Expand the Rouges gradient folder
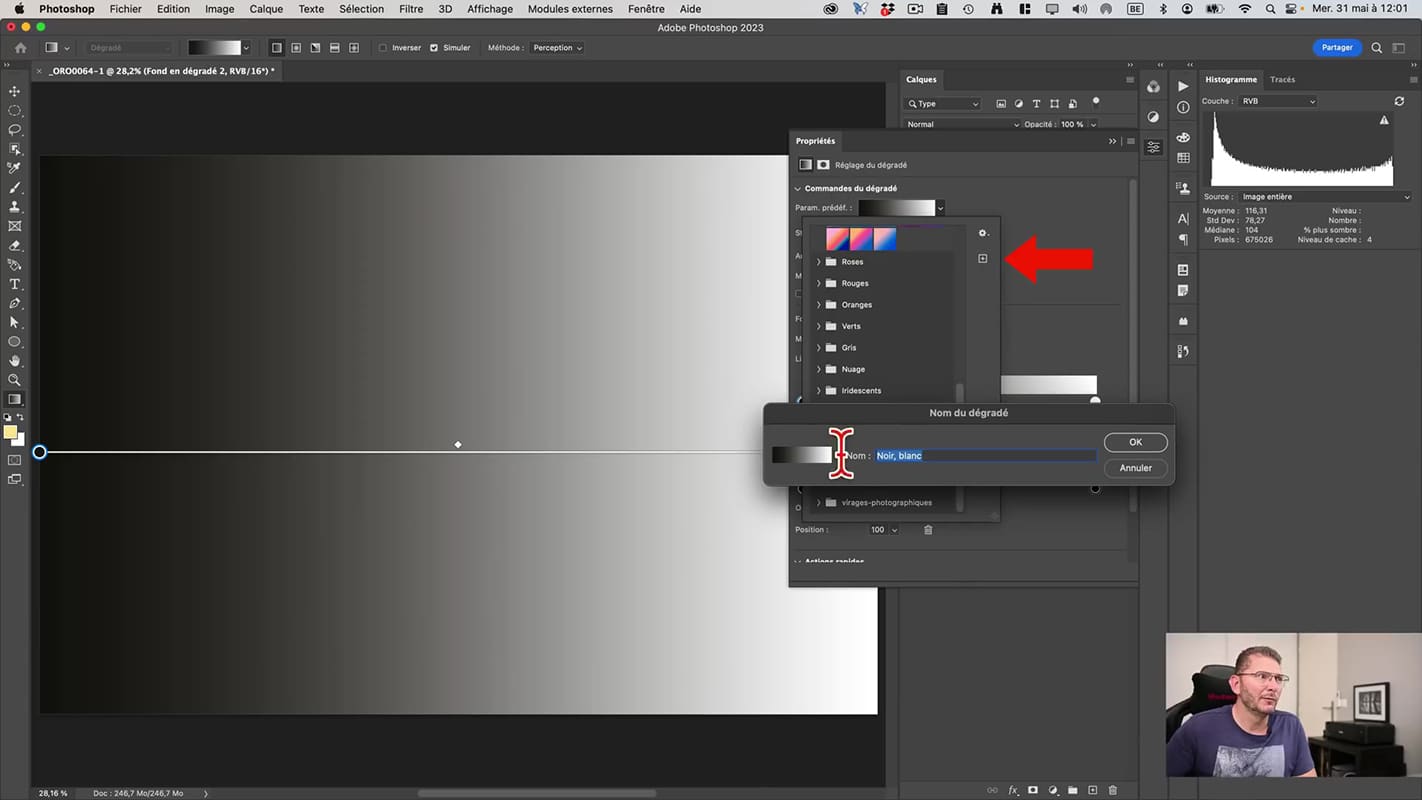 tap(819, 283)
